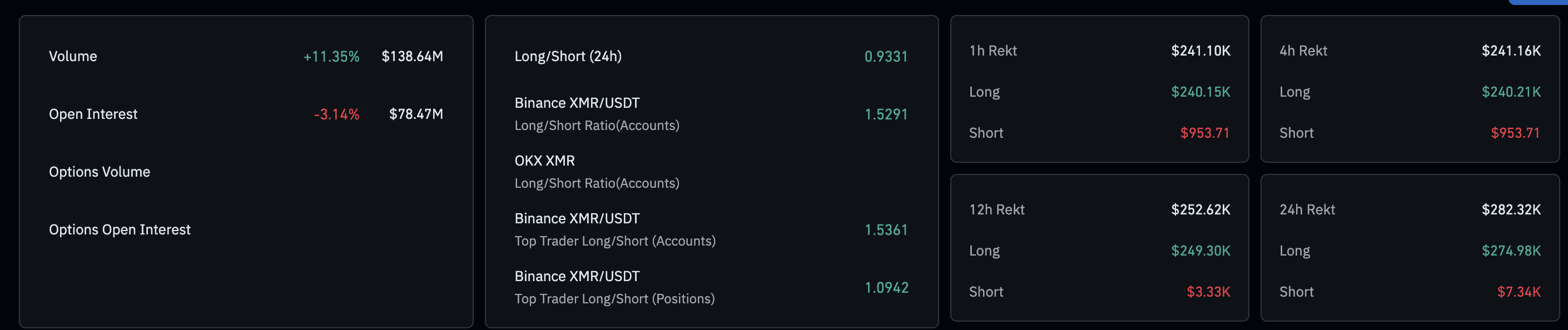The image size is (1568, 330).
Task: Click the Top Trader Long/Short (Accounts) subtitle
Action: pyautogui.click(x=615, y=241)
